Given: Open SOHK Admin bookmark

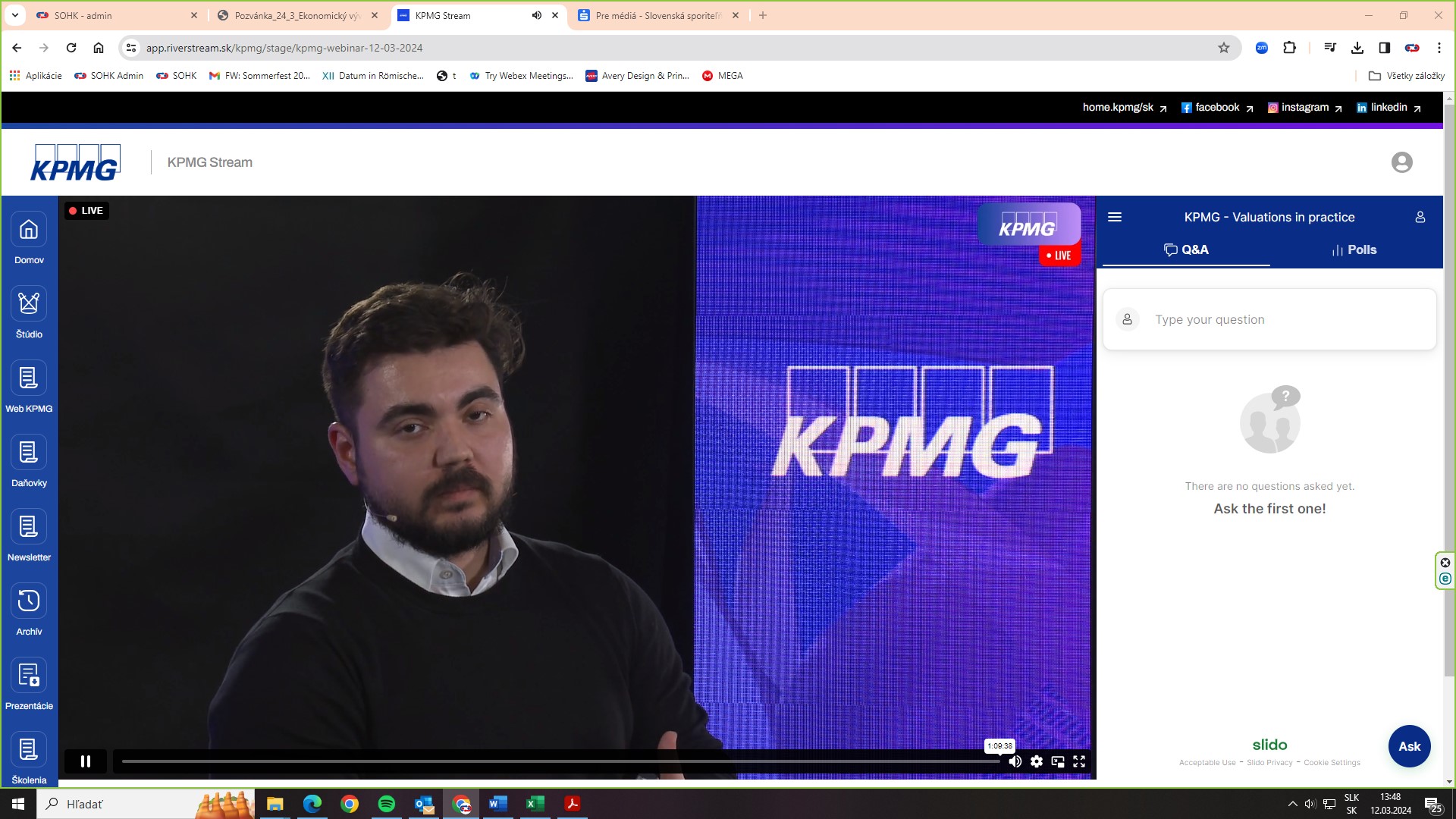Looking at the screenshot, I should [x=109, y=76].
